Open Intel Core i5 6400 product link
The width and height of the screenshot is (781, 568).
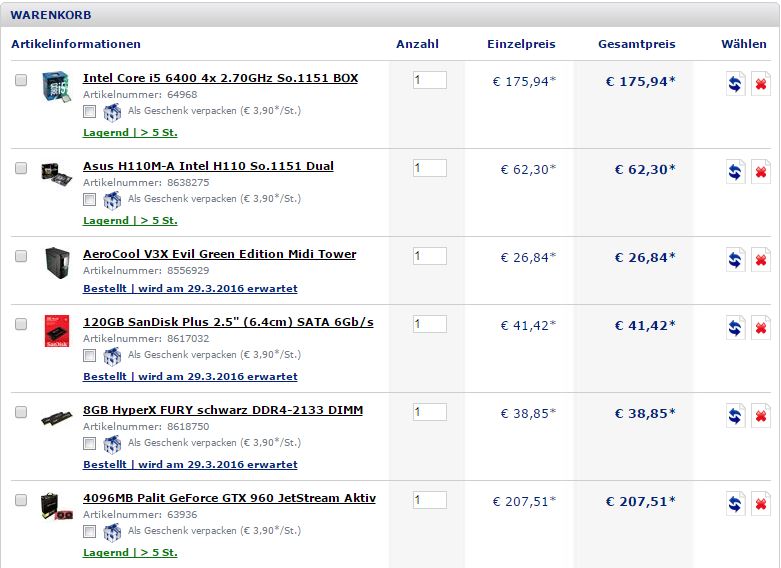tap(220, 78)
